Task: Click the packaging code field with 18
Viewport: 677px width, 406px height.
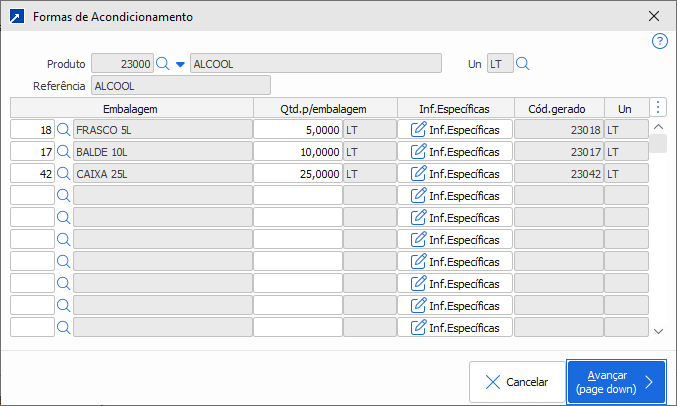Action: 32,129
